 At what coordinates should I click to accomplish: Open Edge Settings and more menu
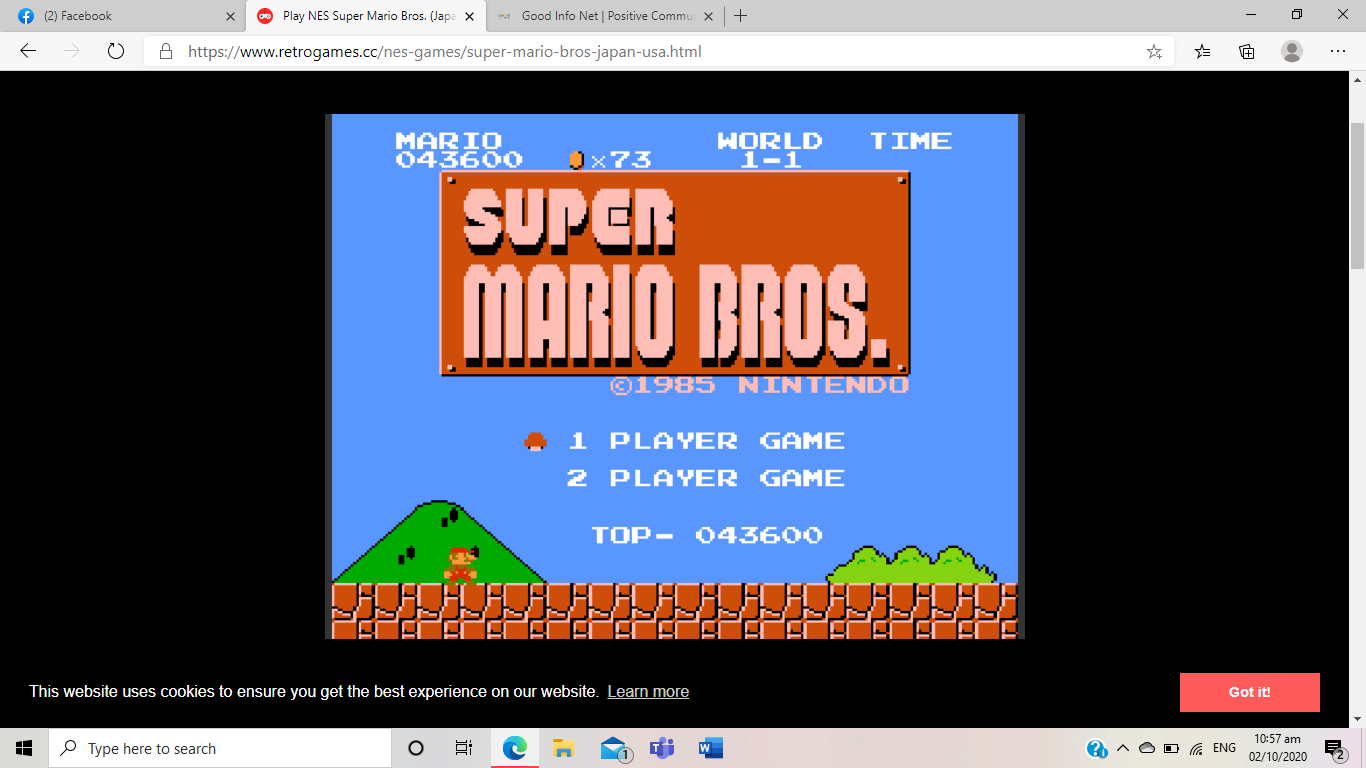1337,51
